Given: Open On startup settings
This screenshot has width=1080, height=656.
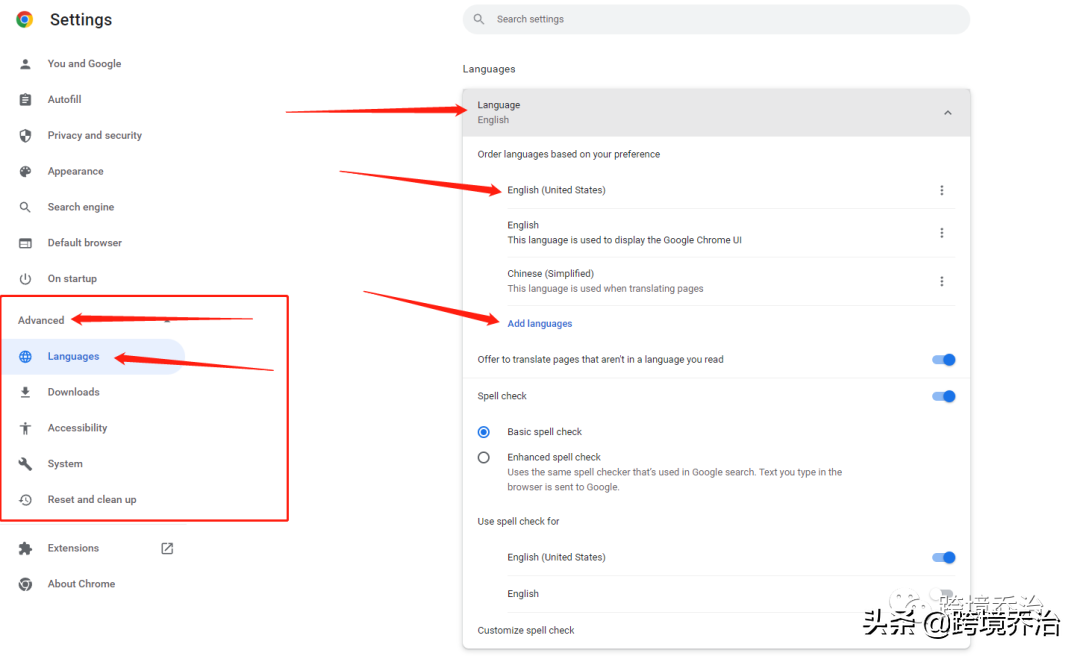Looking at the screenshot, I should tap(72, 279).
